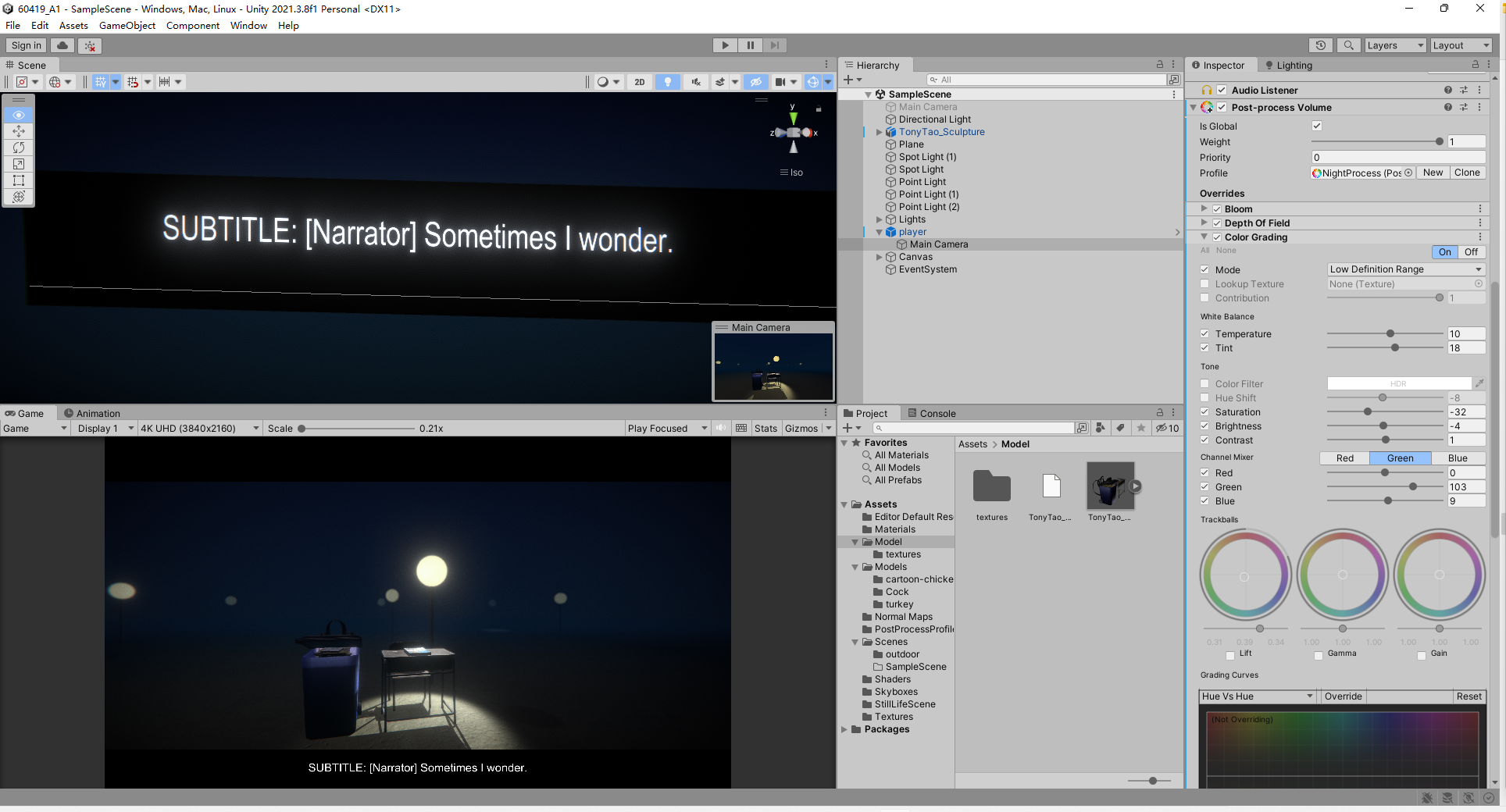Select the Move tool in Scene view
This screenshot has height=812, width=1506.
click(19, 131)
